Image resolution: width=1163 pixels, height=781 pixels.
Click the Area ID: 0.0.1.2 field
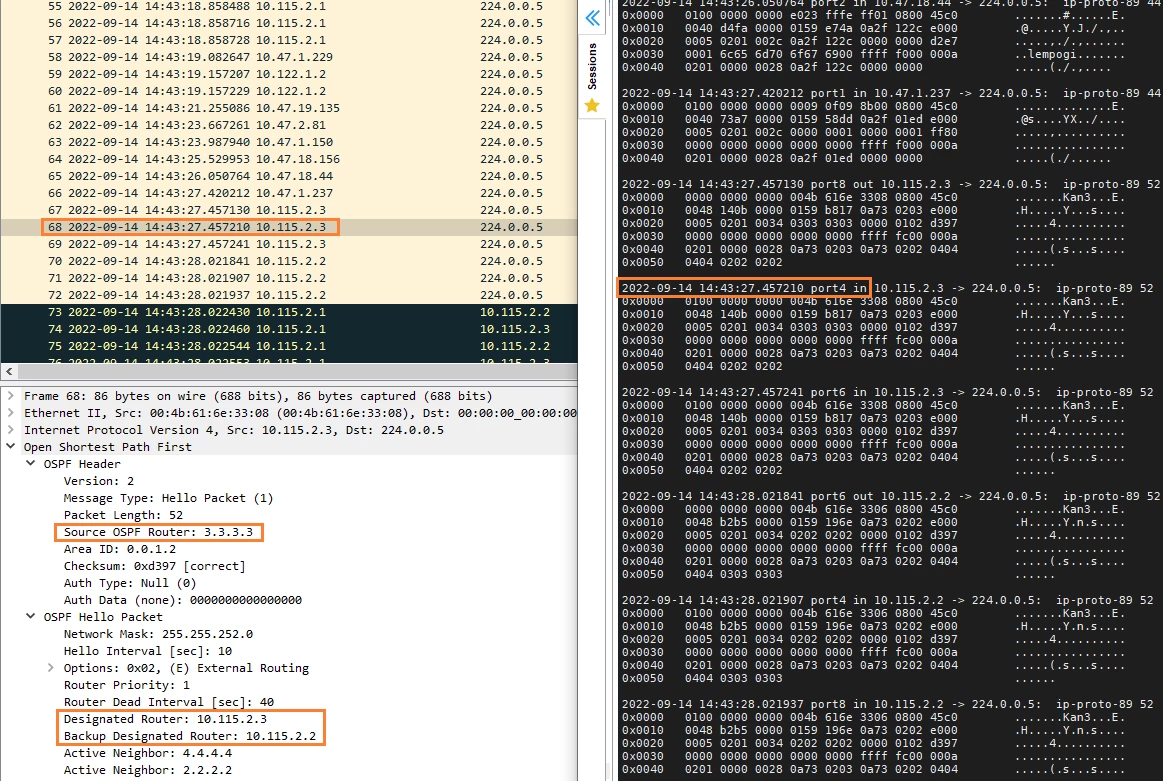pos(119,550)
